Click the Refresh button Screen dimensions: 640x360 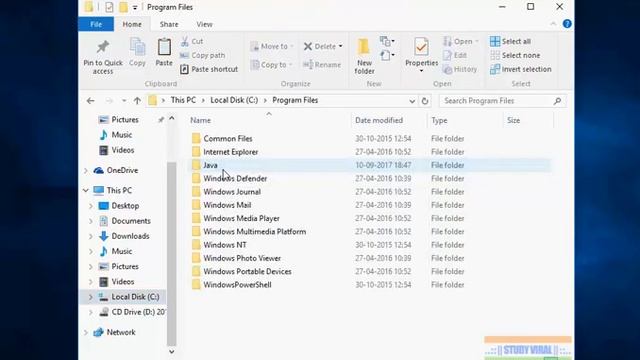point(424,101)
